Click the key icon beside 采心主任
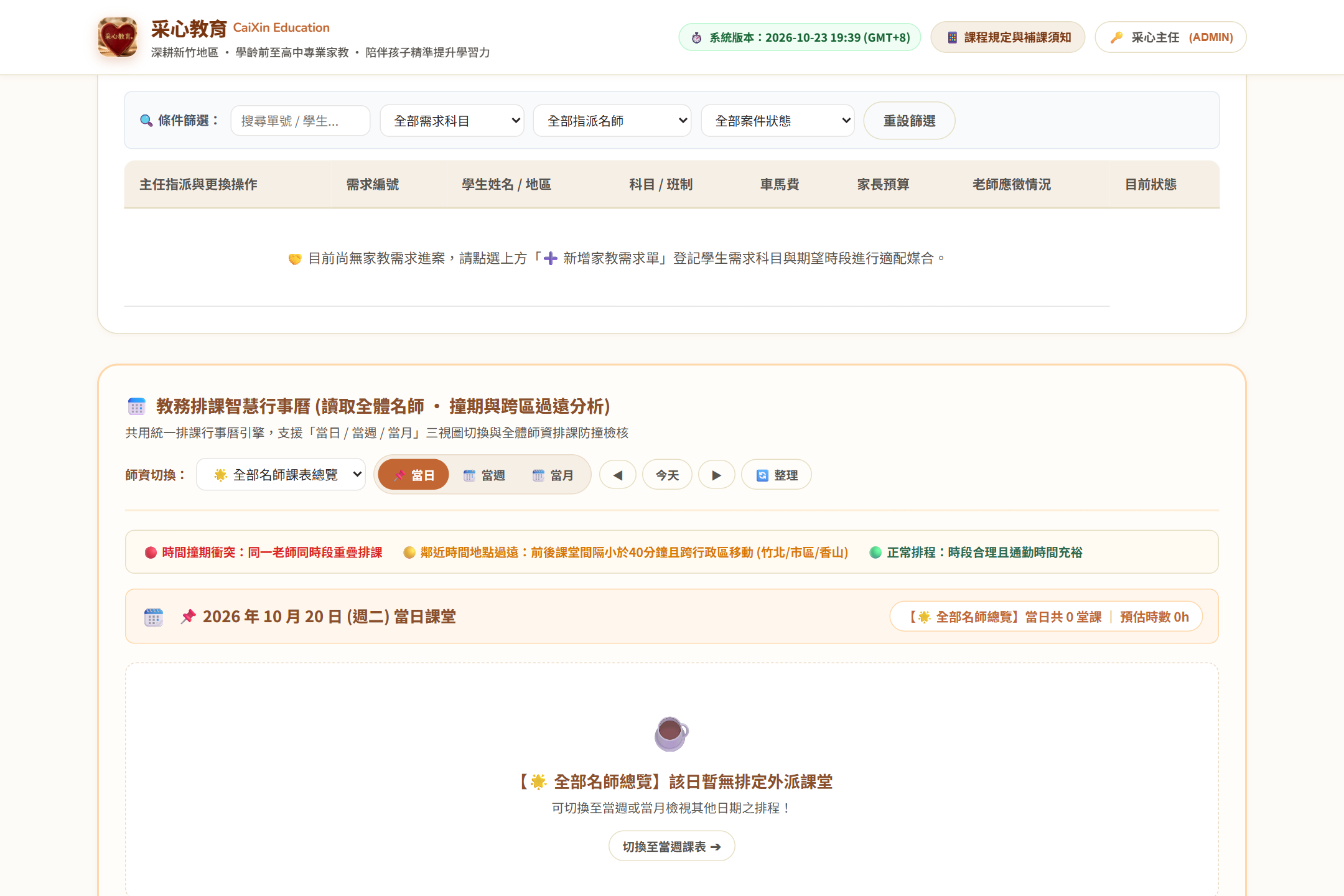The height and width of the screenshot is (896, 1344). pyautogui.click(x=1117, y=37)
